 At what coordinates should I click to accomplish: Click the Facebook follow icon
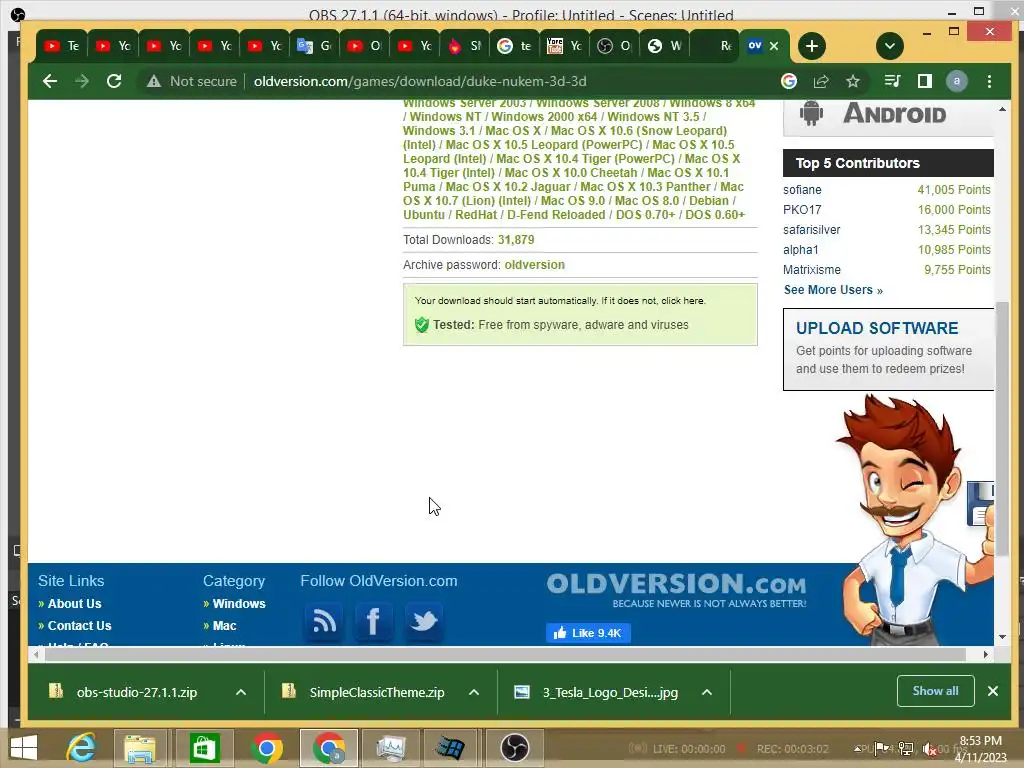(x=374, y=622)
